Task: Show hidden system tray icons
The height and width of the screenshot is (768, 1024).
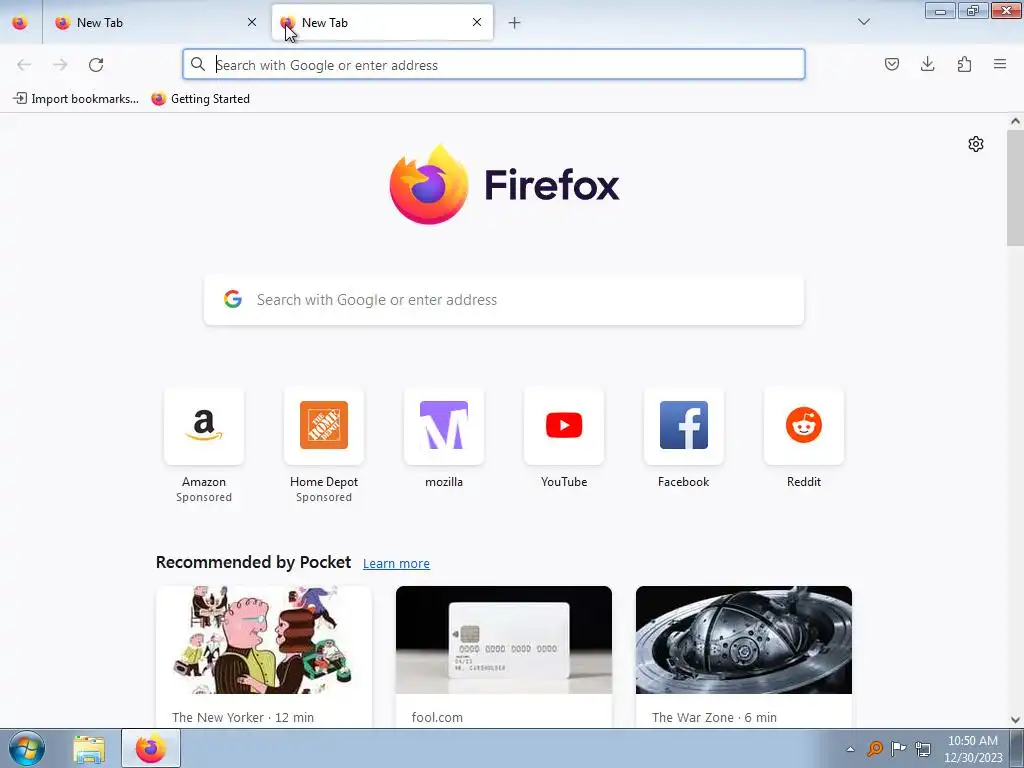Action: (850, 749)
